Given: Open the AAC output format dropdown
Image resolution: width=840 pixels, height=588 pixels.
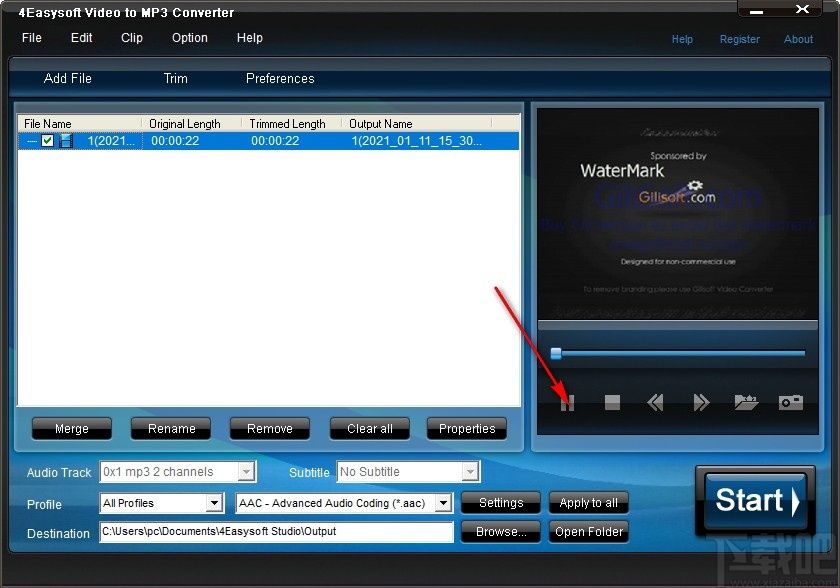Looking at the screenshot, I should pyautogui.click(x=443, y=503).
